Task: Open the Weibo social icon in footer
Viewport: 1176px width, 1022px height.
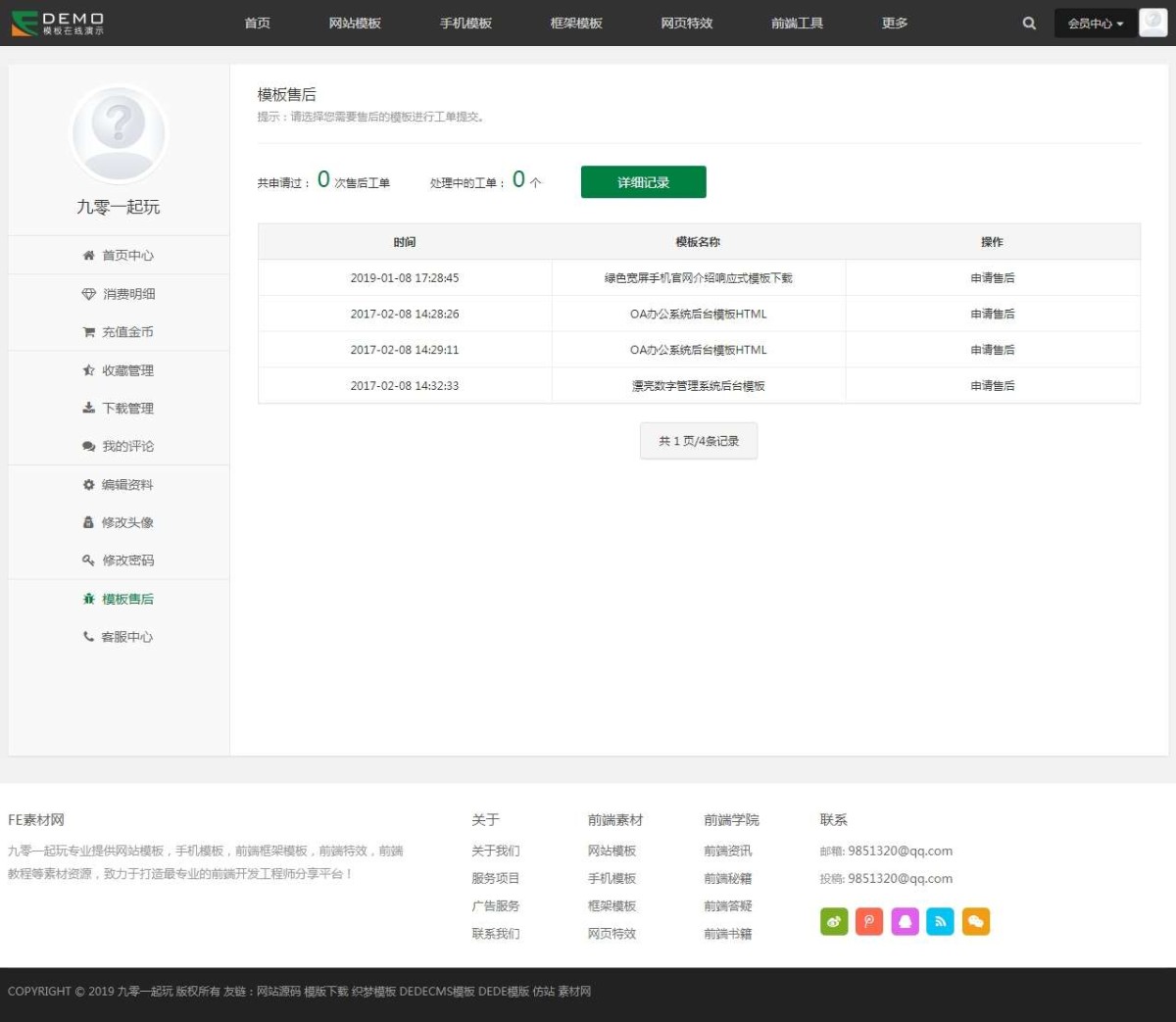Action: (834, 921)
